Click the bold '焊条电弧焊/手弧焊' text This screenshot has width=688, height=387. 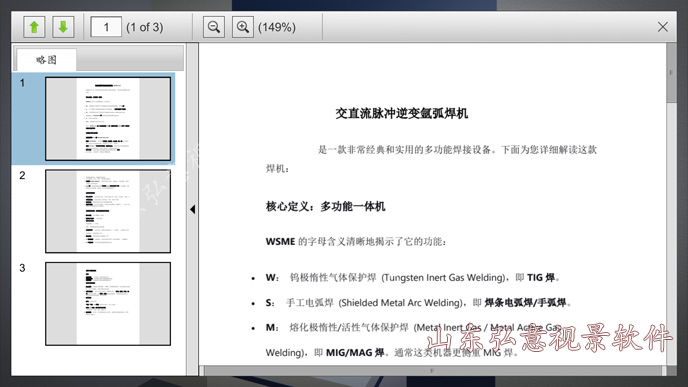525,303
